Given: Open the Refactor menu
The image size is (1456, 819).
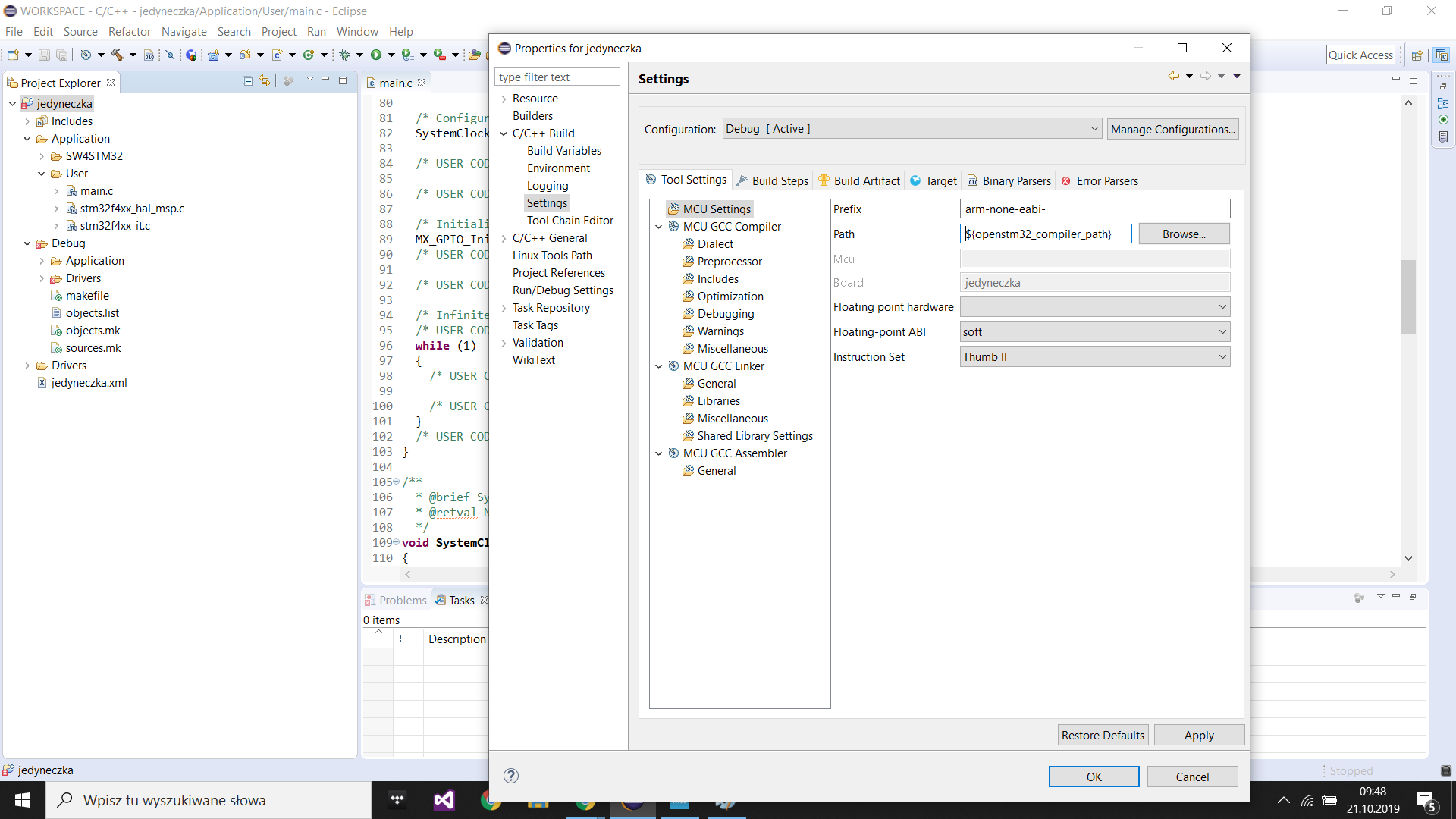Looking at the screenshot, I should [x=130, y=31].
